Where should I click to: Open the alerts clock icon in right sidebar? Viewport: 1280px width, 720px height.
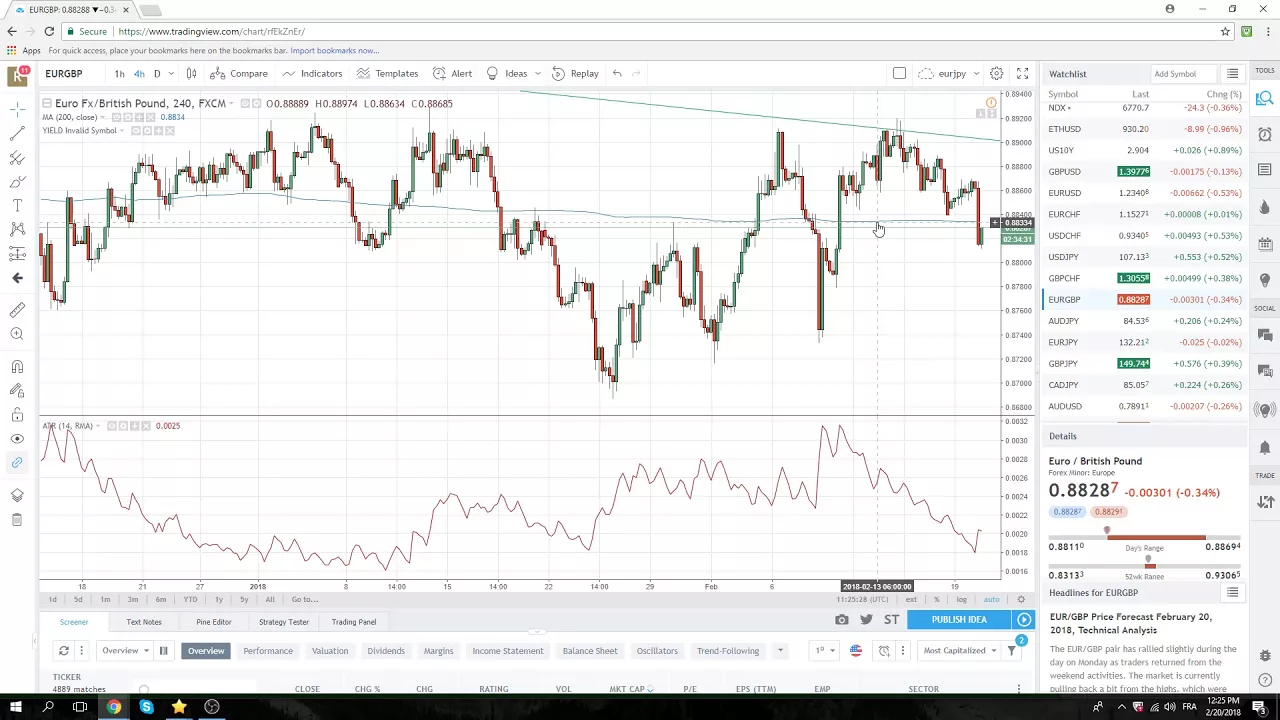click(1265, 135)
